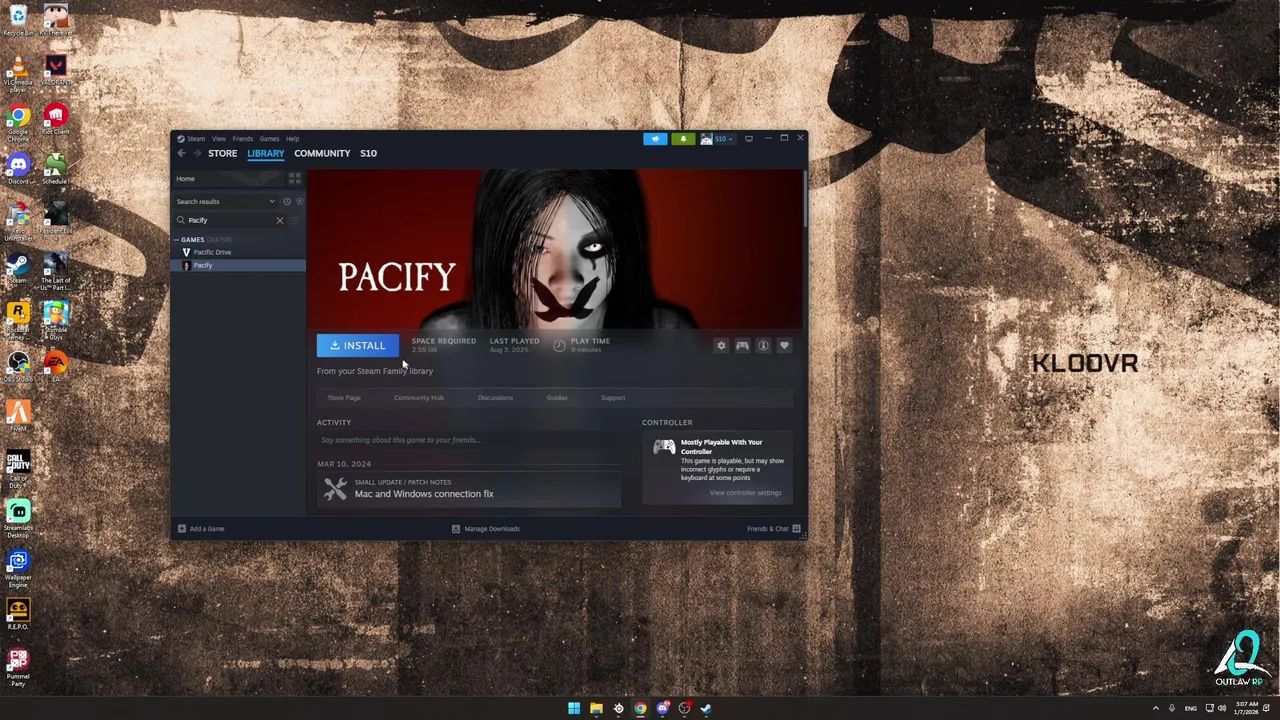Open Windows Start menu on taskbar

pyautogui.click(x=574, y=709)
